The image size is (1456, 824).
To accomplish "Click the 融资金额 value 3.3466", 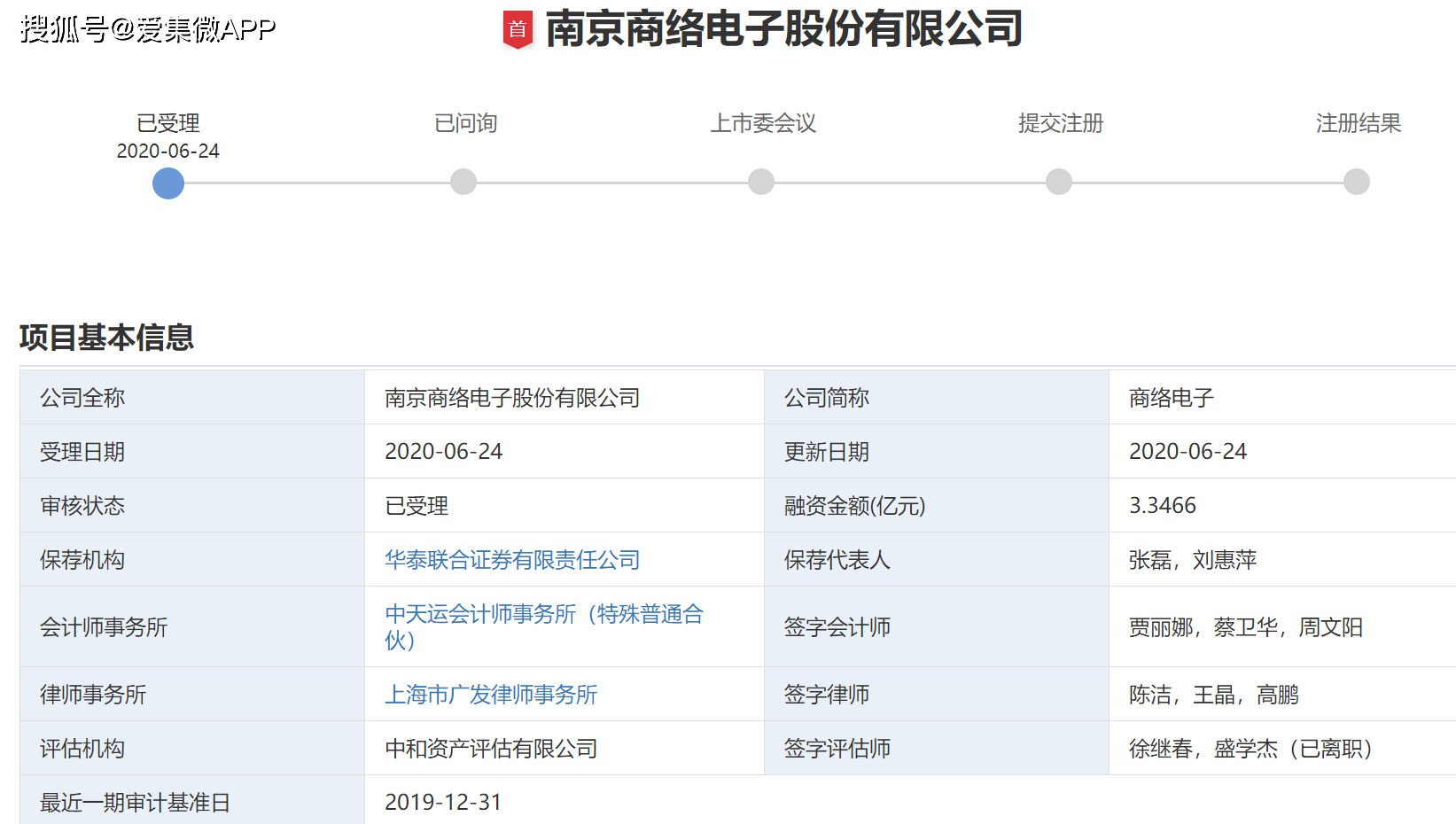I will (x=1162, y=505).
